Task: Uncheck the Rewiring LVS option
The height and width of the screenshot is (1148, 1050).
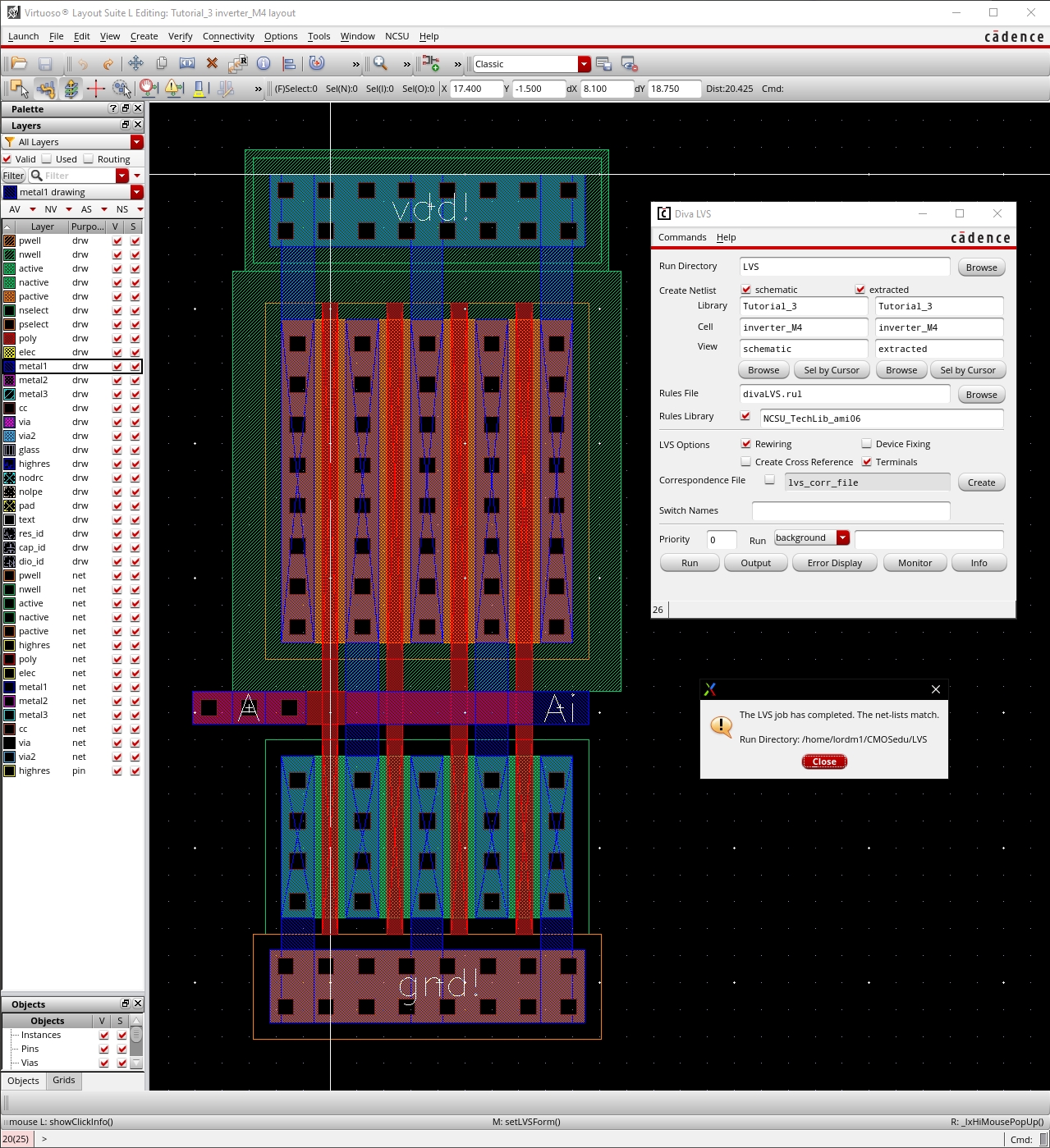Action: [x=746, y=444]
